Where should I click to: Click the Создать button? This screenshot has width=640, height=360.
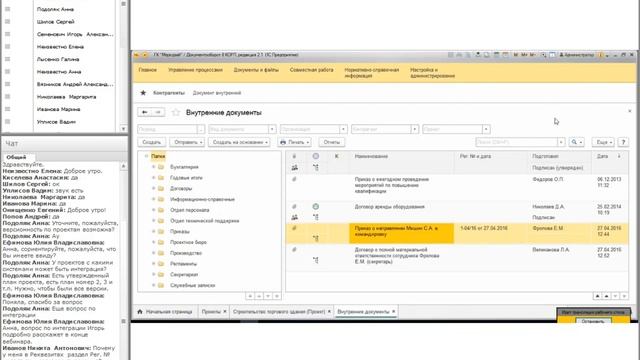coord(151,142)
